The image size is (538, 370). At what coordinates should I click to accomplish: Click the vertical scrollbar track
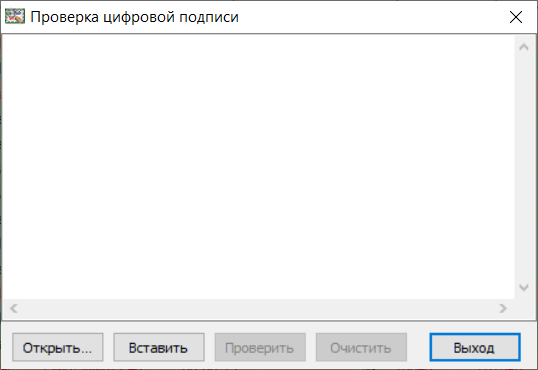[x=524, y=167]
